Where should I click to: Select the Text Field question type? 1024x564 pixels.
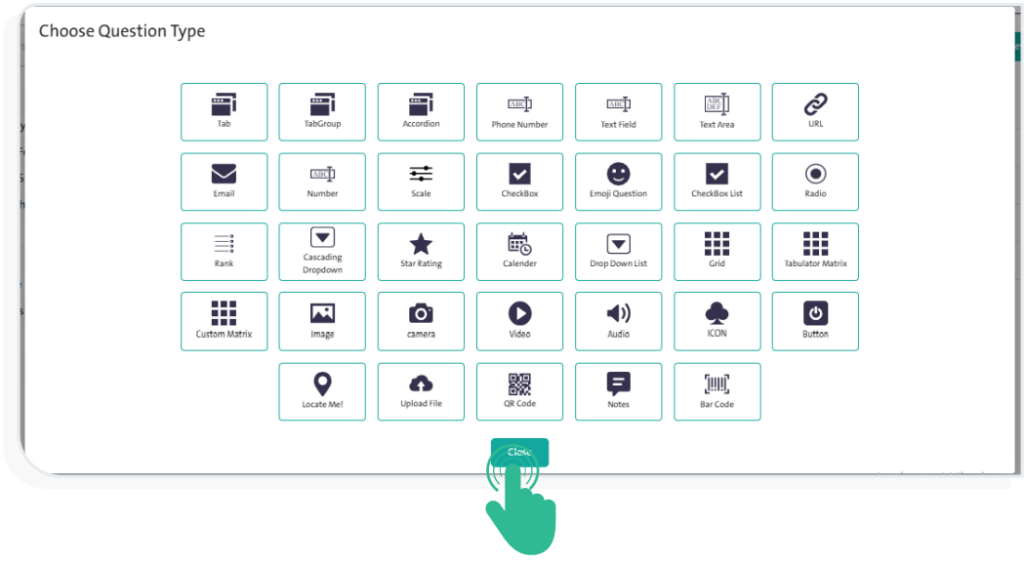pos(618,112)
